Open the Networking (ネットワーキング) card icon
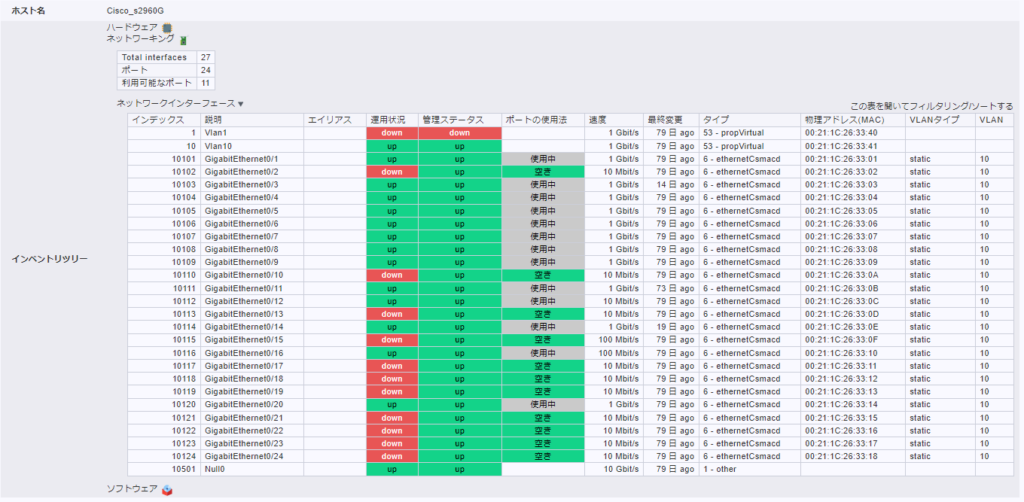This screenshot has height=502, width=1024. pyautogui.click(x=184, y=40)
